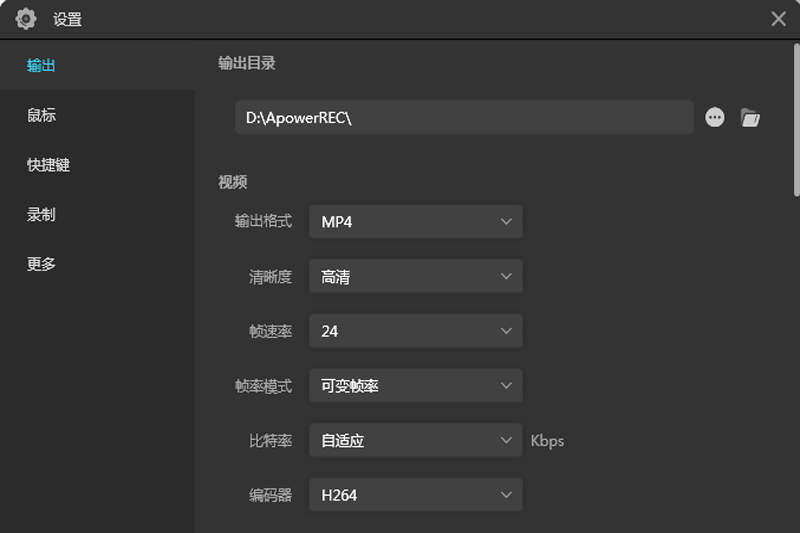The height and width of the screenshot is (533, 800).
Task: Close the 设置 settings window
Action: pos(778,19)
